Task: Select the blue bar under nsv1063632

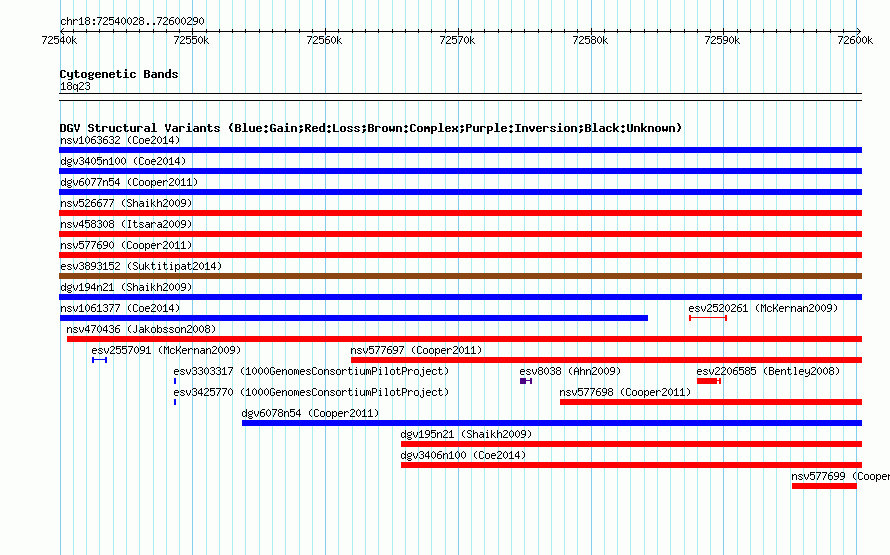Action: pos(460,150)
